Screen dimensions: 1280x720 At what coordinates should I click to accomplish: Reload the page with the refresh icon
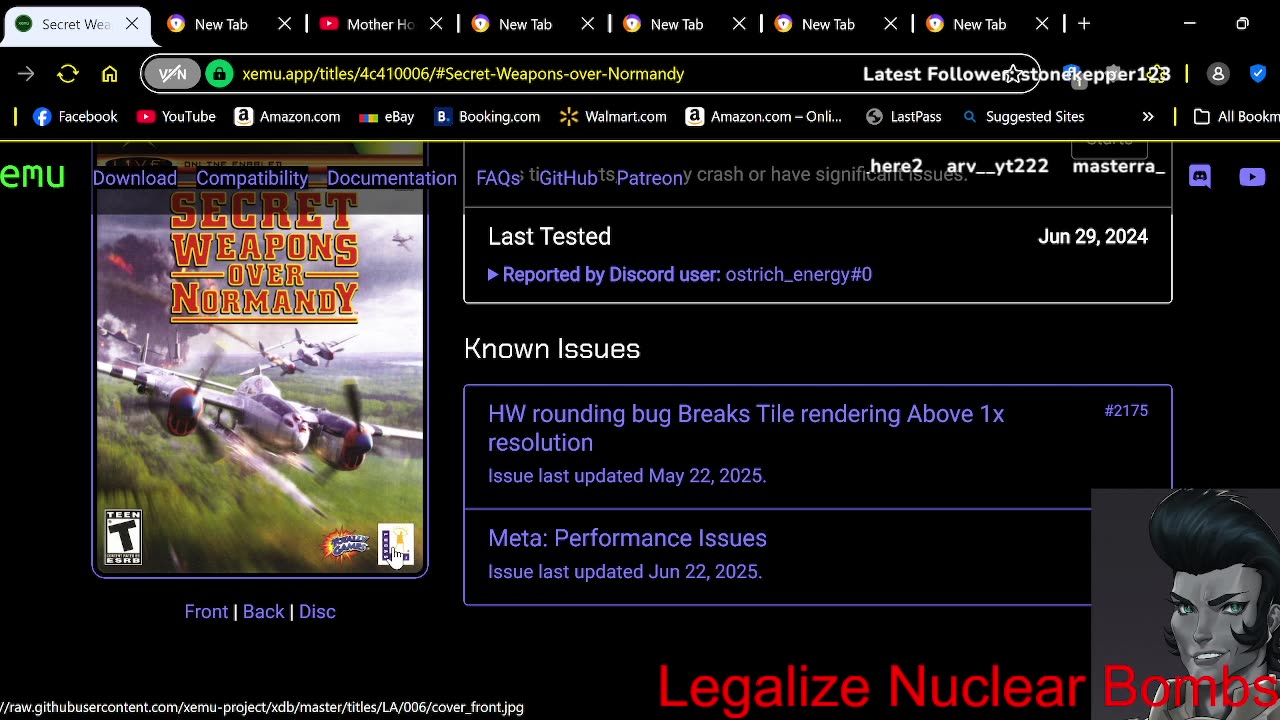pyautogui.click(x=68, y=74)
